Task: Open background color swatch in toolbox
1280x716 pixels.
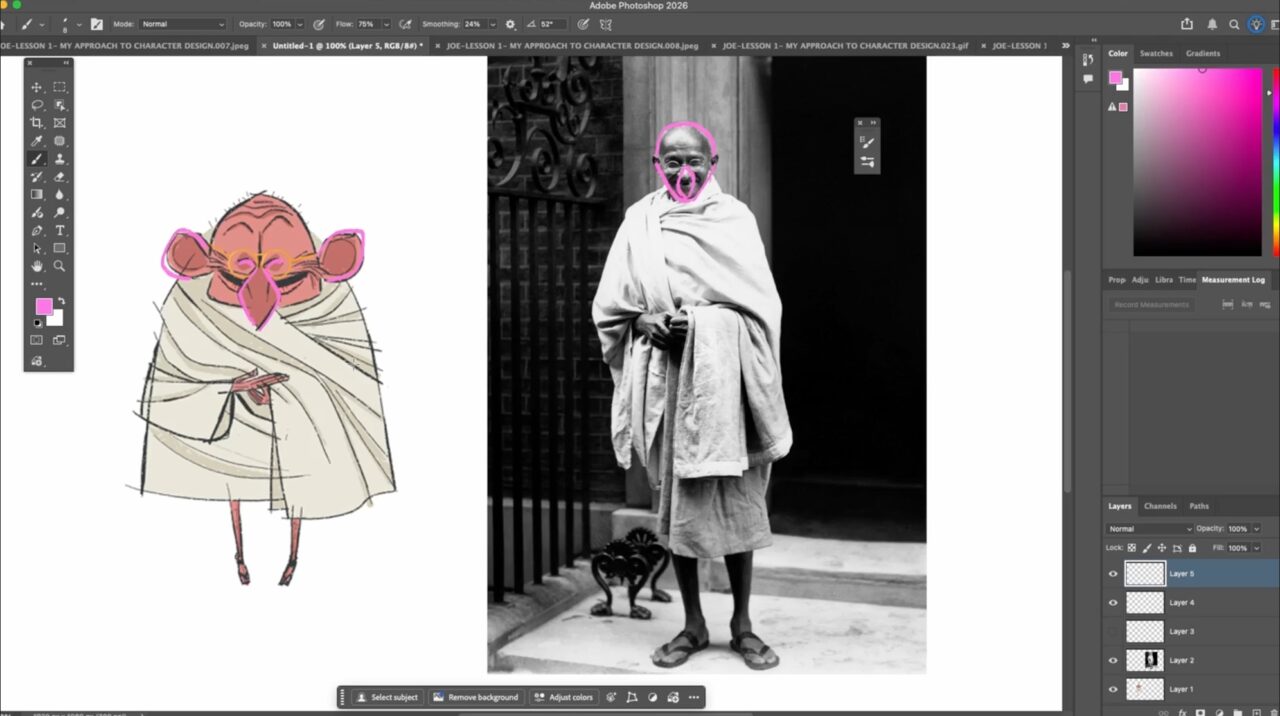Action: click(x=58, y=320)
